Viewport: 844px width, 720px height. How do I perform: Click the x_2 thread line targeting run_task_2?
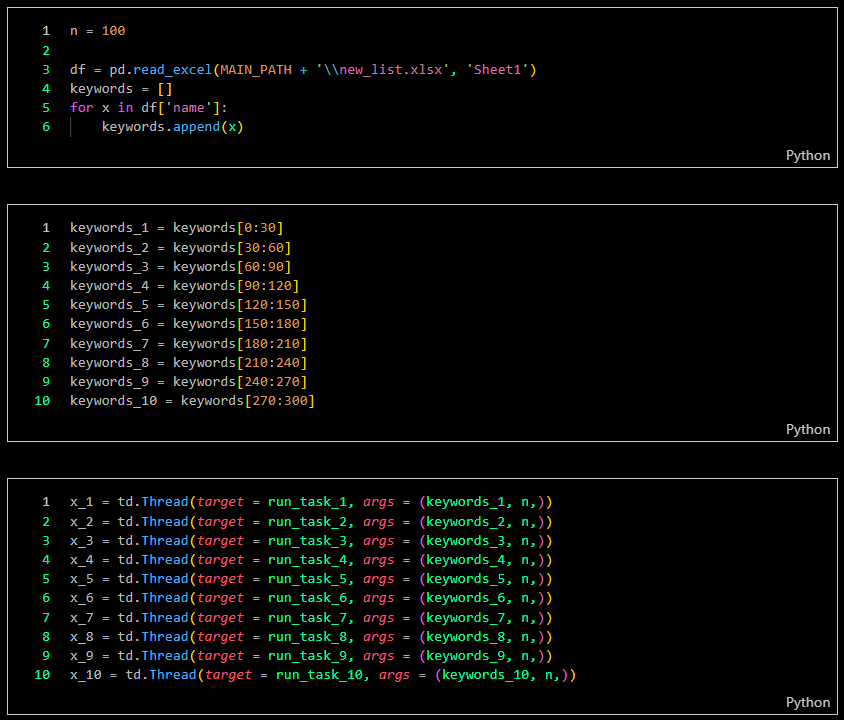311,521
